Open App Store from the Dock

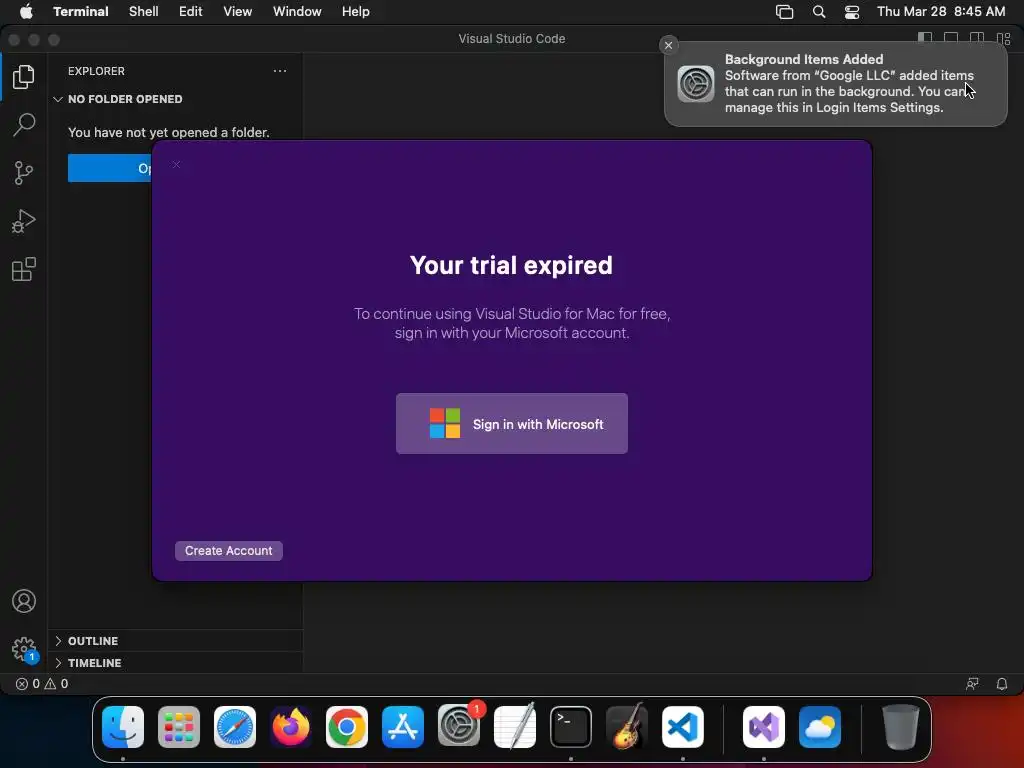(x=403, y=726)
